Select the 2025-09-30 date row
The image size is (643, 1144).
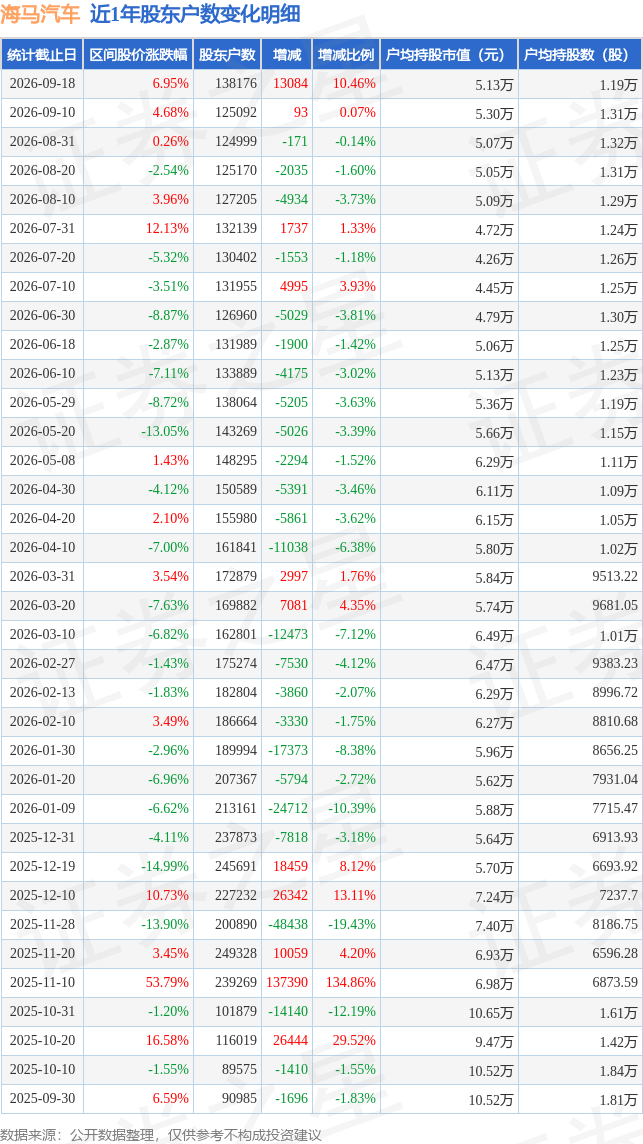(321, 1097)
